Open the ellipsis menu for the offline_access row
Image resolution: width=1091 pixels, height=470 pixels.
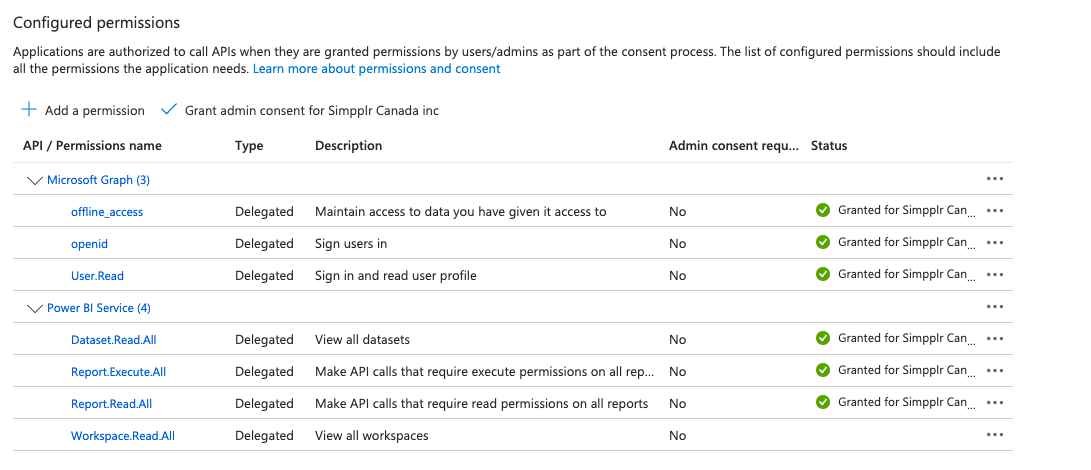click(994, 211)
